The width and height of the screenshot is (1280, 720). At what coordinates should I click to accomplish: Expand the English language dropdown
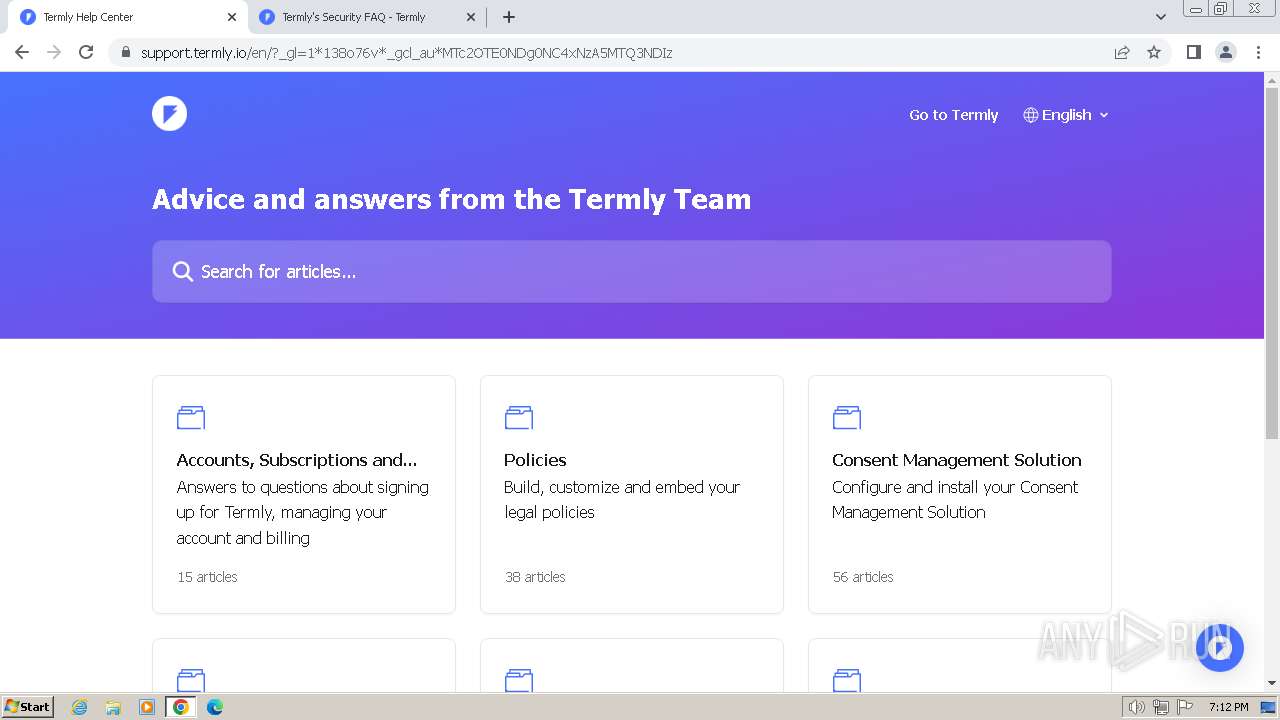1066,115
